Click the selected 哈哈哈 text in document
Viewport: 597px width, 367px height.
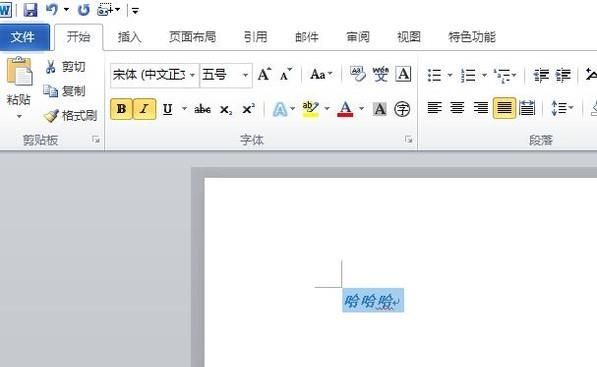pyautogui.click(x=368, y=301)
